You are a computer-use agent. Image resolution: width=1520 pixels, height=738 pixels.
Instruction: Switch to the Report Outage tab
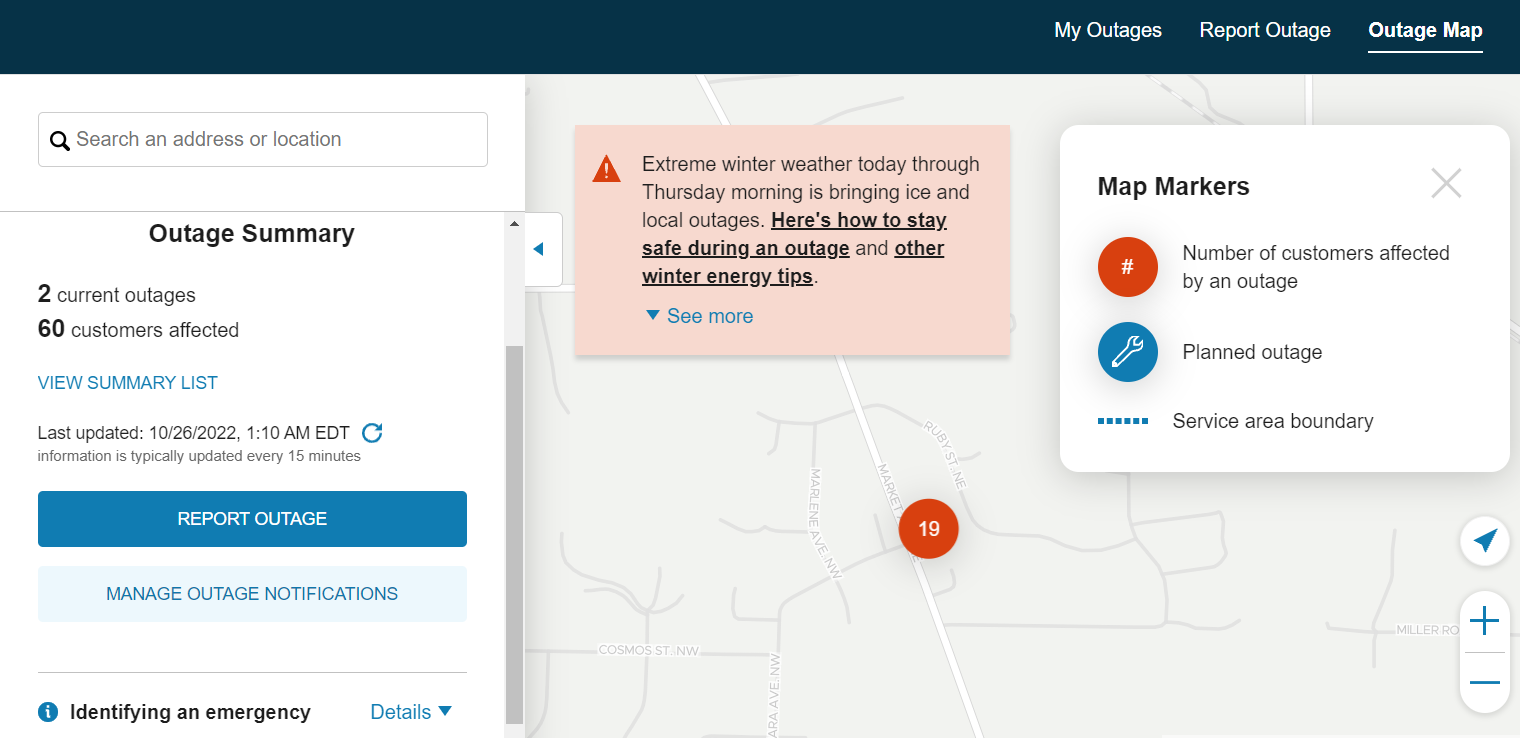point(1264,30)
